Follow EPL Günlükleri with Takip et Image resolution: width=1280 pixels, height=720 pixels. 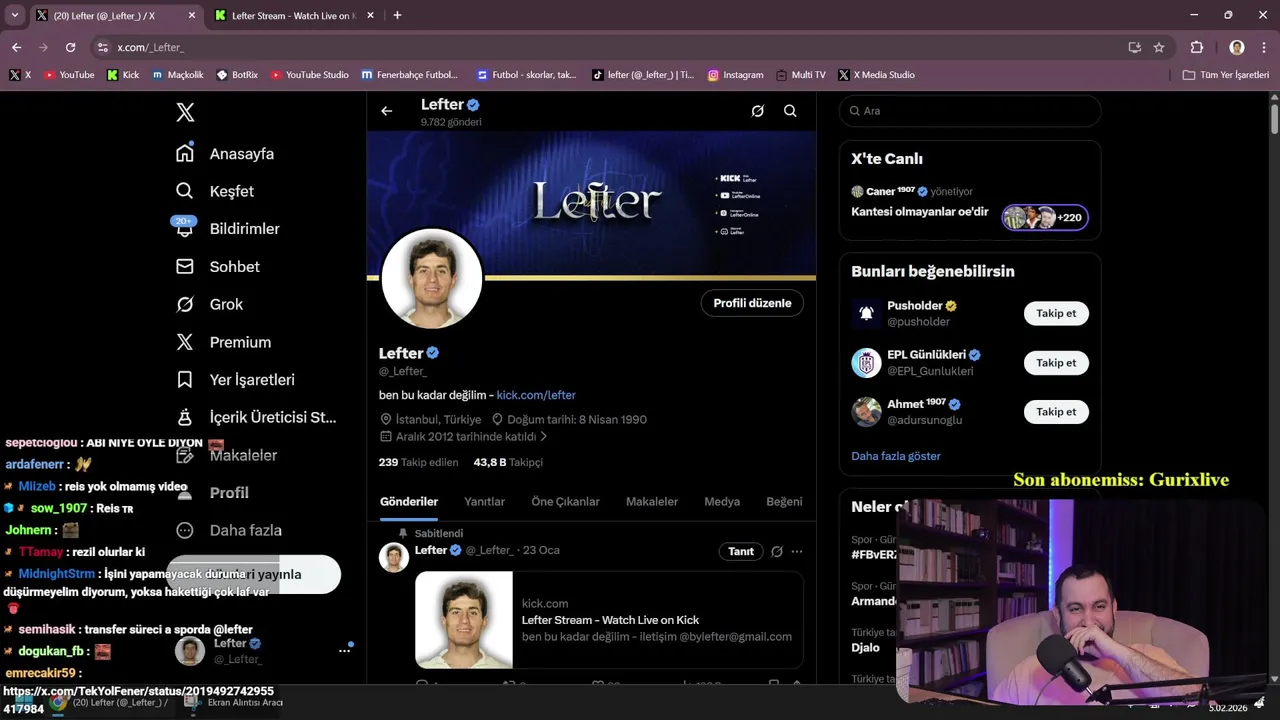click(x=1056, y=363)
